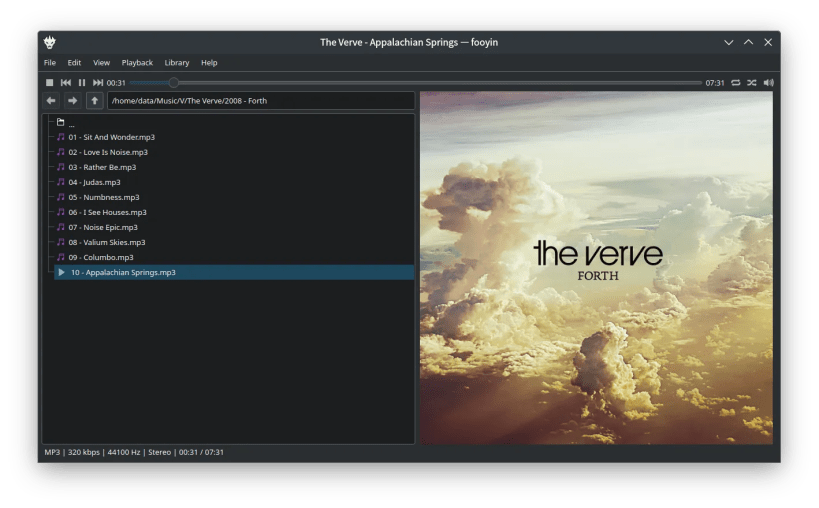The width and height of the screenshot is (819, 508).
Task: Skip to the previous track
Action: point(66,82)
